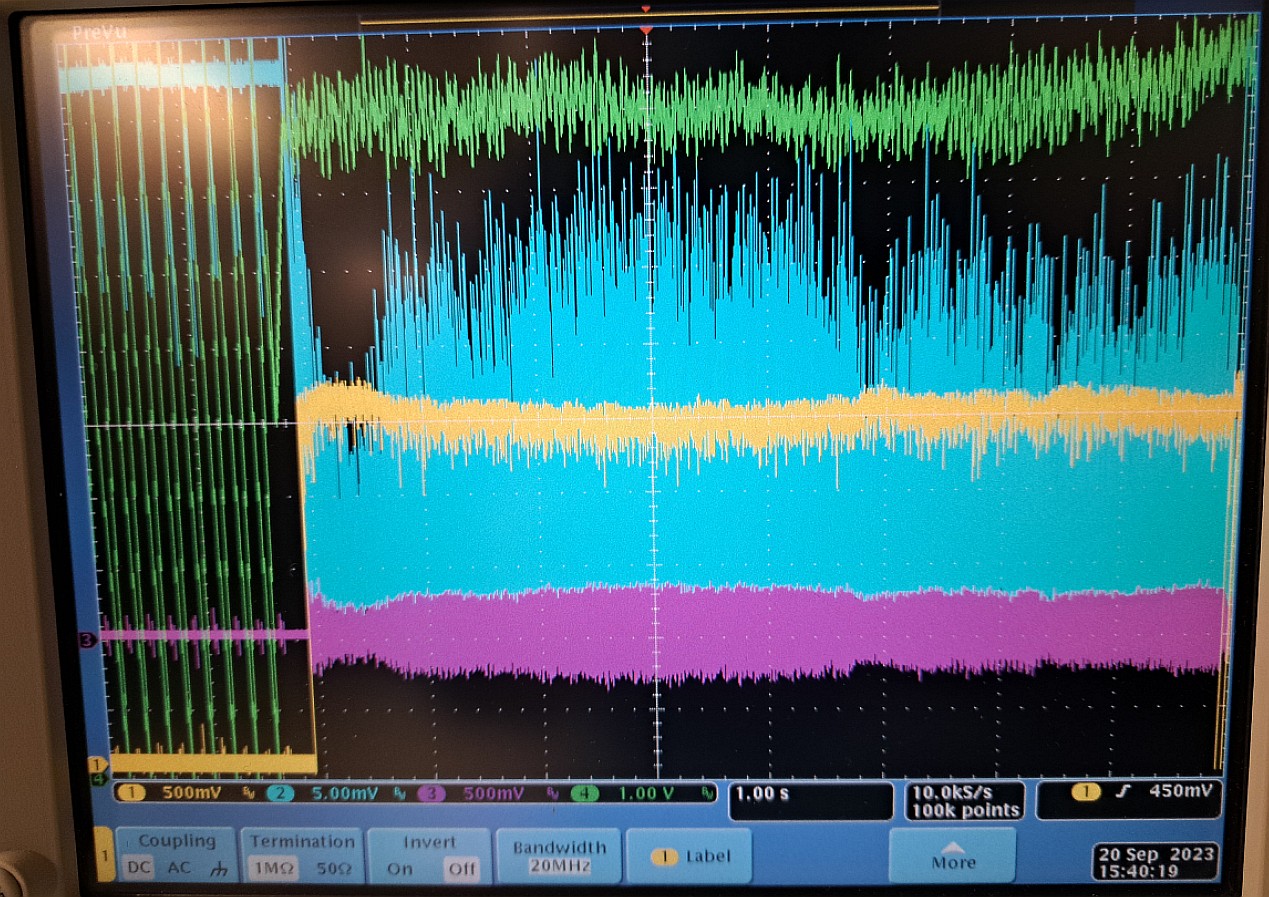Open the Bandwidth 20MHz menu
Image resolution: width=1269 pixels, height=897 pixels.
pyautogui.click(x=559, y=856)
